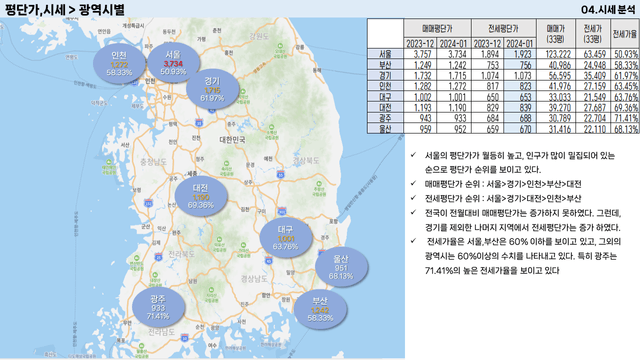Select the 광주 bubble showing 71.41%
The image size is (640, 360).
pyautogui.click(x=158, y=307)
